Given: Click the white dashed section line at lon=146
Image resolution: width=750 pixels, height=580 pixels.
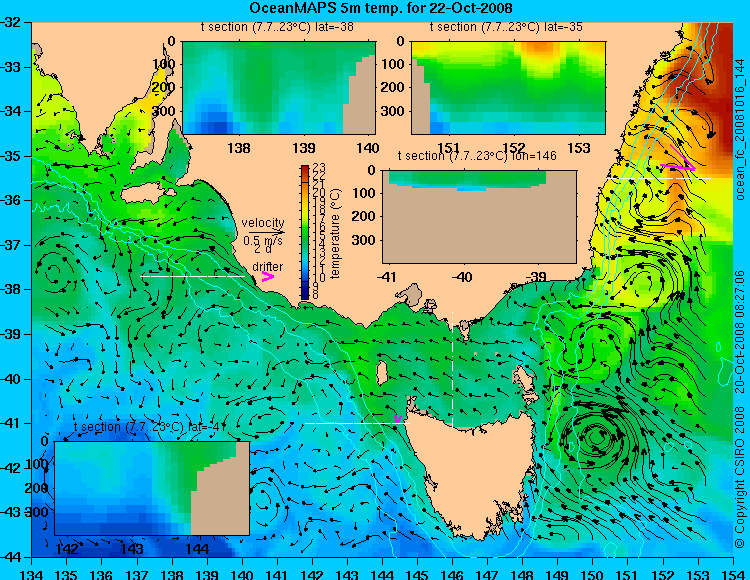Looking at the screenshot, I should (x=452, y=369).
